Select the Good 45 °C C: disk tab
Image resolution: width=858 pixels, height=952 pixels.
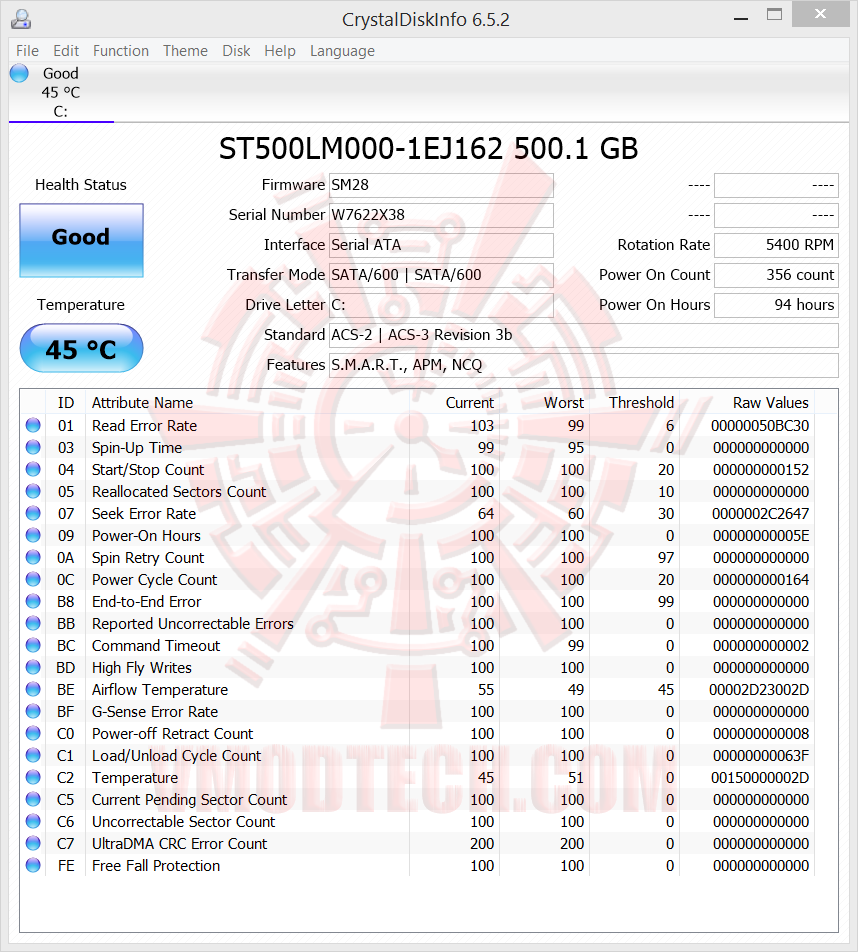(x=61, y=92)
